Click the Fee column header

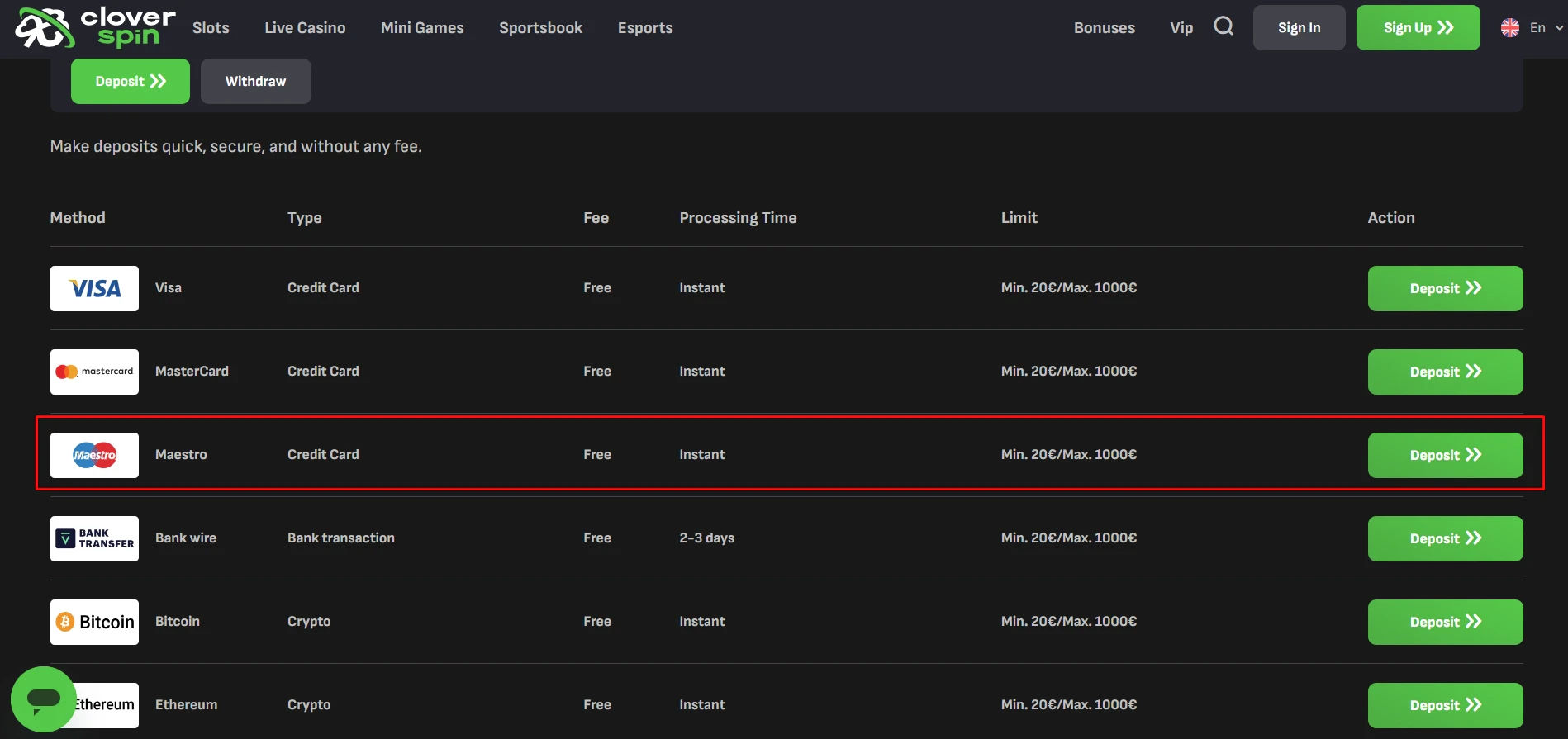pyautogui.click(x=596, y=217)
